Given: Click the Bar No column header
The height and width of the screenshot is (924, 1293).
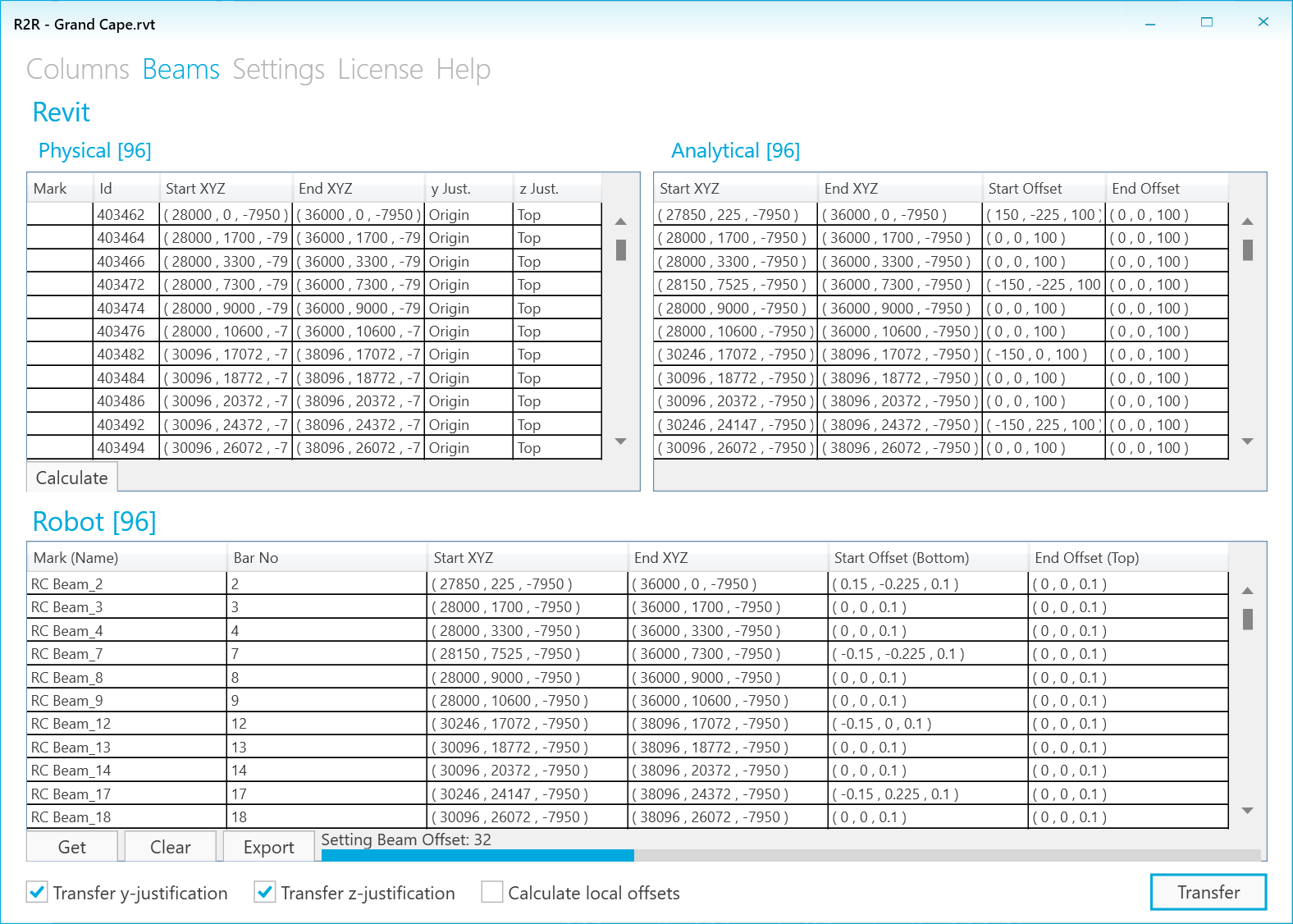Looking at the screenshot, I should pos(327,558).
